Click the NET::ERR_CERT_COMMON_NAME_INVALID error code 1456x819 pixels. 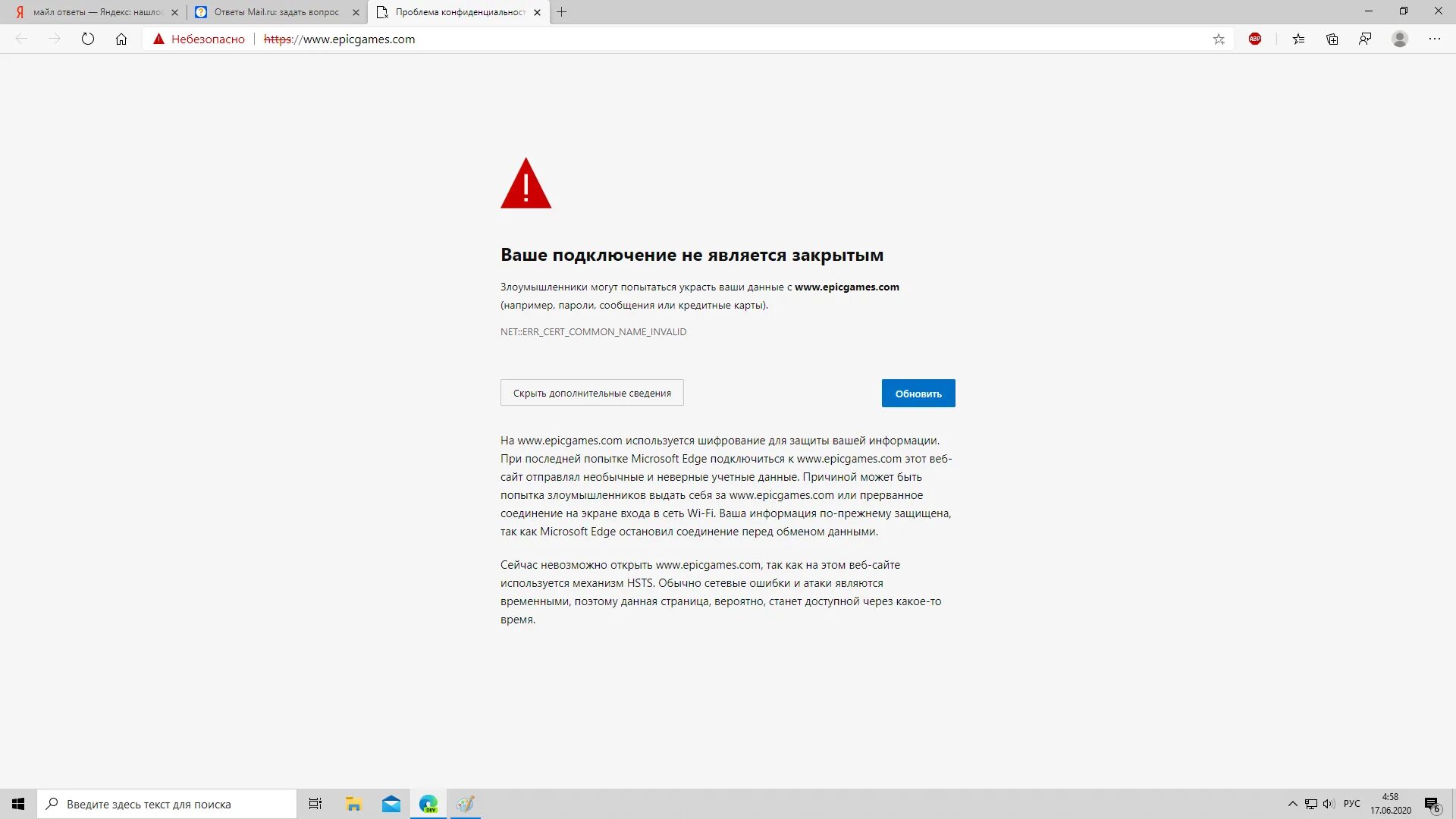pos(594,331)
